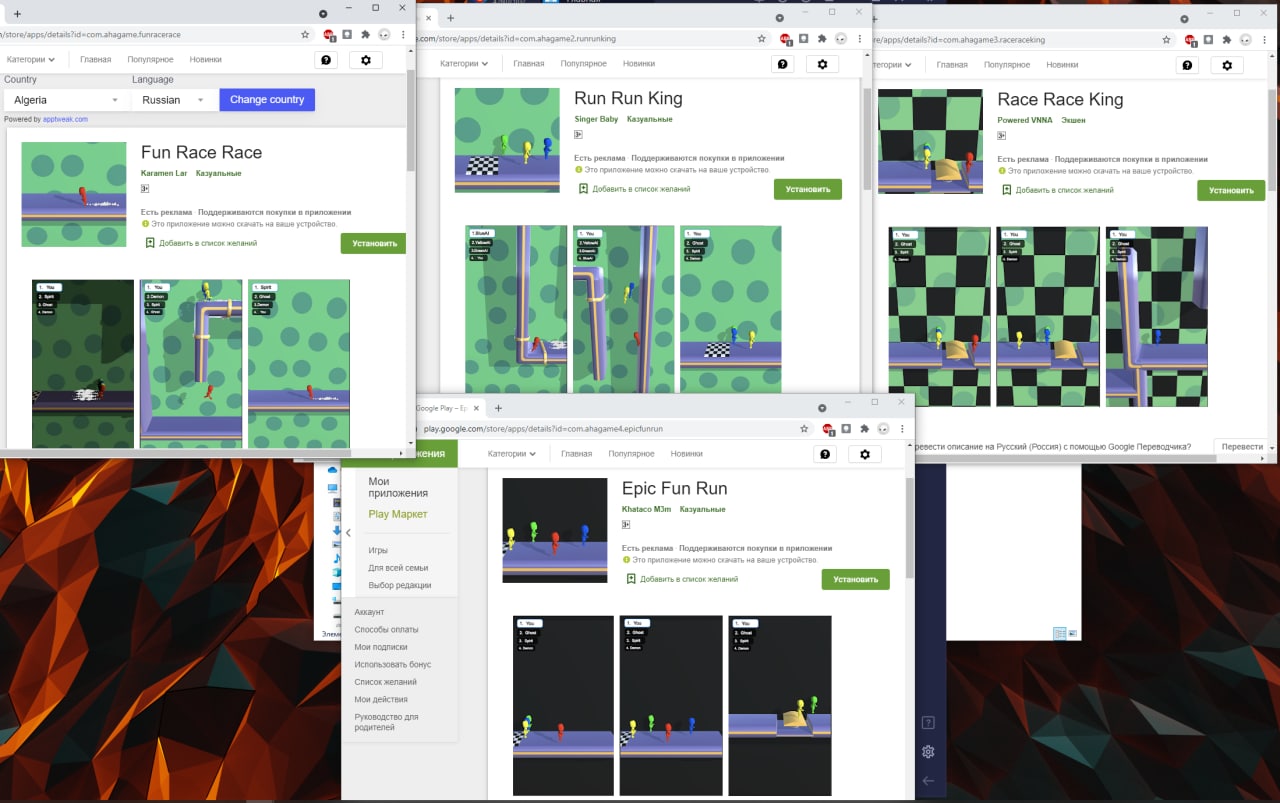Open AdBlock extension in Fun Race Race window
This screenshot has width=1280, height=803.
tap(329, 34)
